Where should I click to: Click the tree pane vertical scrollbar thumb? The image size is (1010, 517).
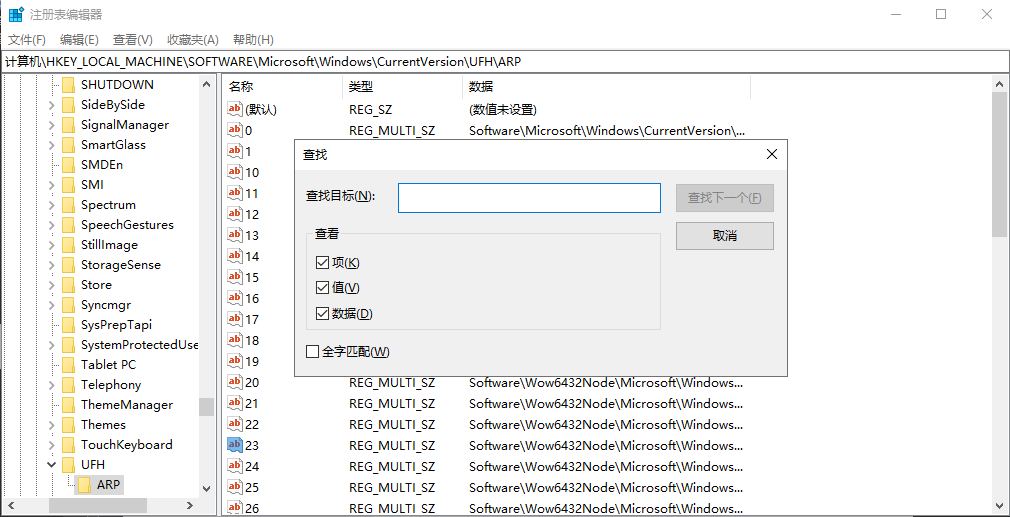coord(206,407)
